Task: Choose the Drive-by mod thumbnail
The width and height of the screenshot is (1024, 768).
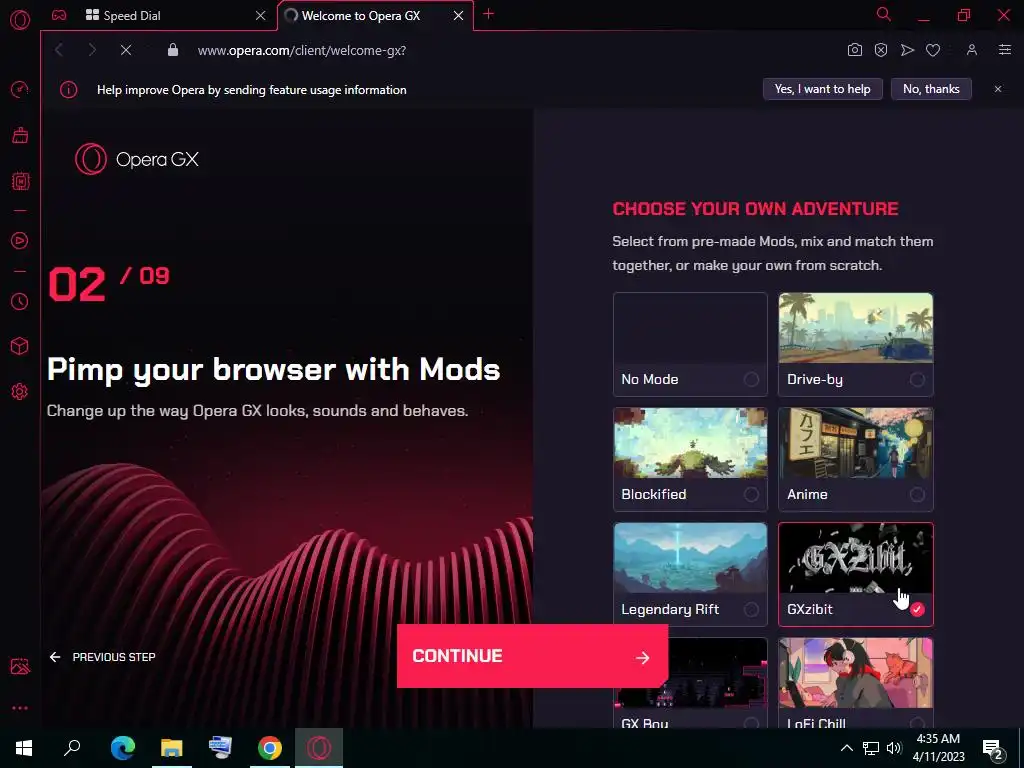Action: [x=856, y=328]
